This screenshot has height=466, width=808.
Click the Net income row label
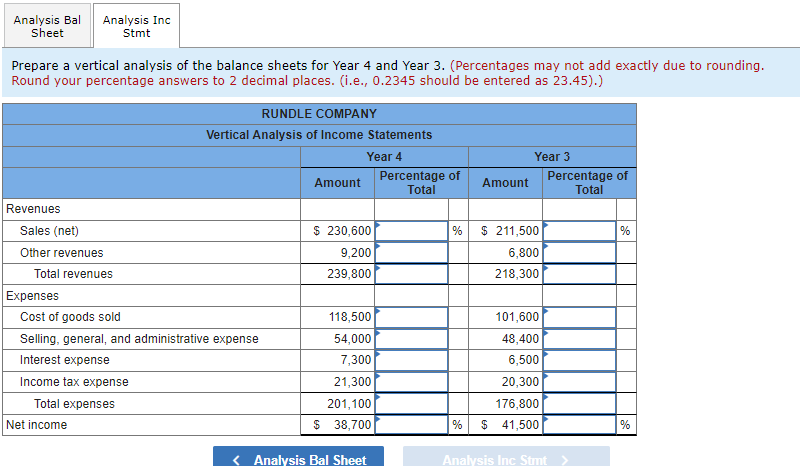coord(37,425)
